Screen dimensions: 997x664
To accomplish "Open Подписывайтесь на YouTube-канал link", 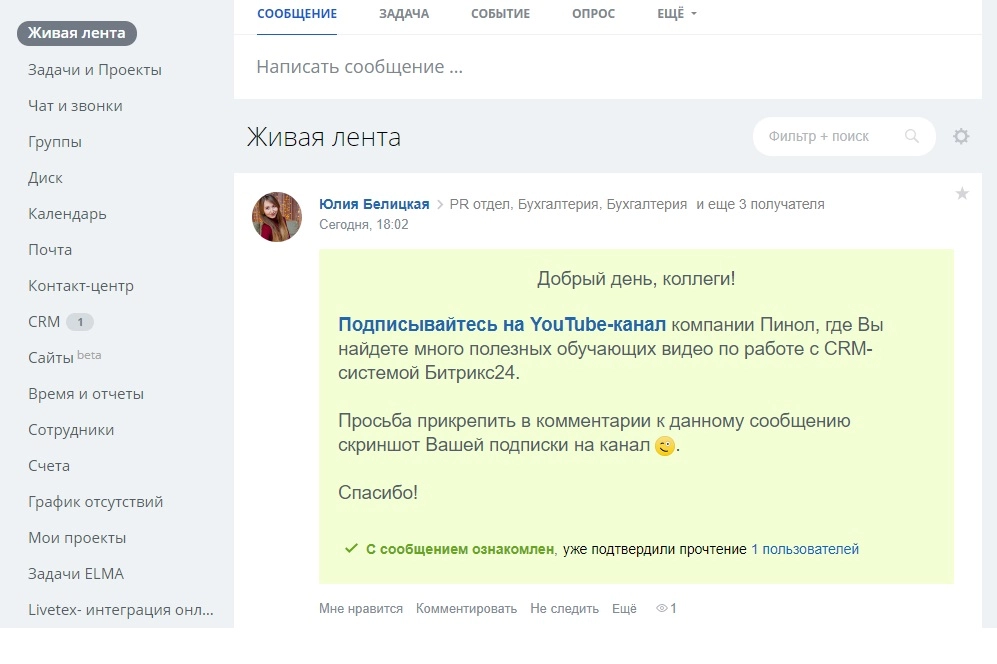I will (x=502, y=325).
